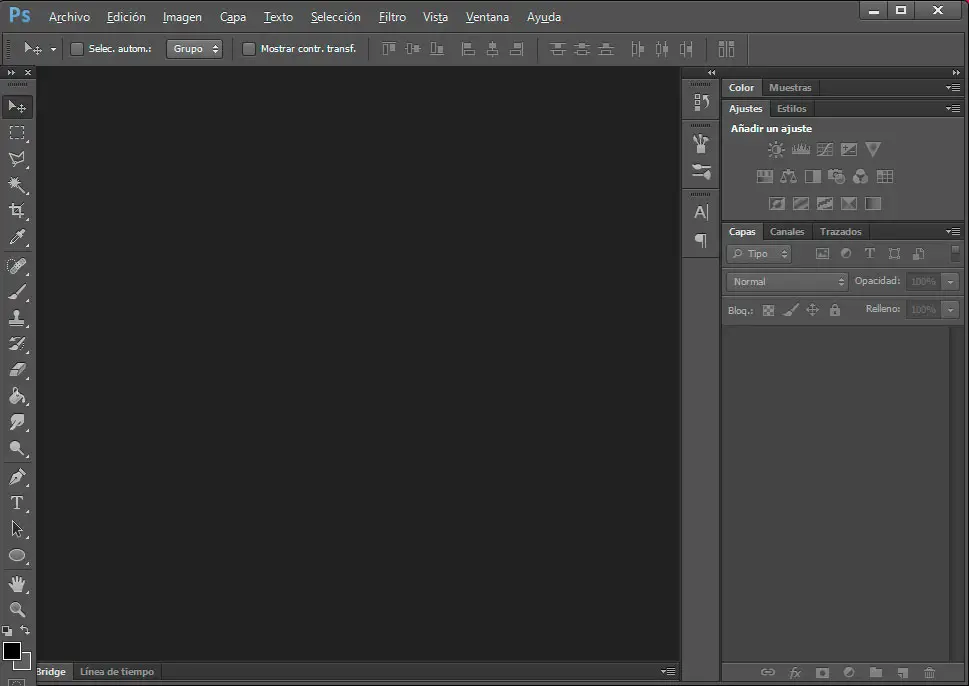
Task: Open the Color panel options menu
Action: 953,88
